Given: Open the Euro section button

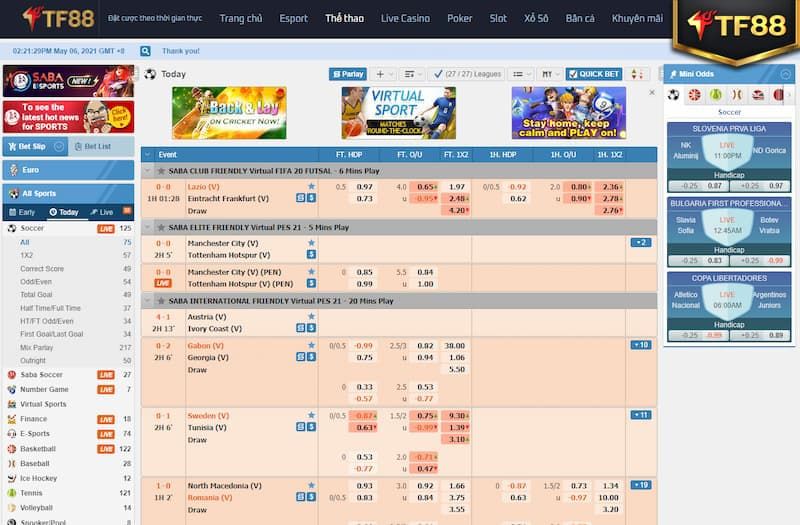Looking at the screenshot, I should (x=68, y=170).
